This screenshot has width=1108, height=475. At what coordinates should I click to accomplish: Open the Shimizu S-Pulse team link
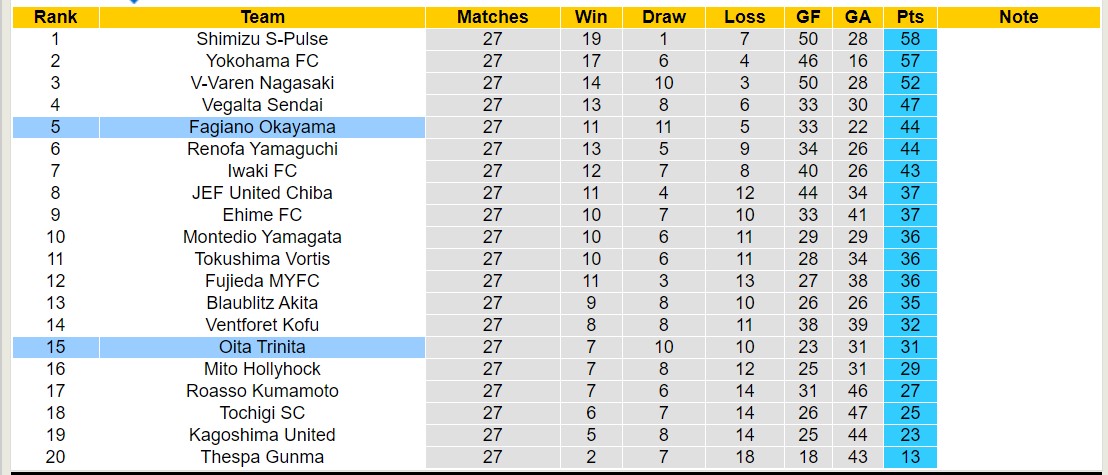tap(262, 39)
